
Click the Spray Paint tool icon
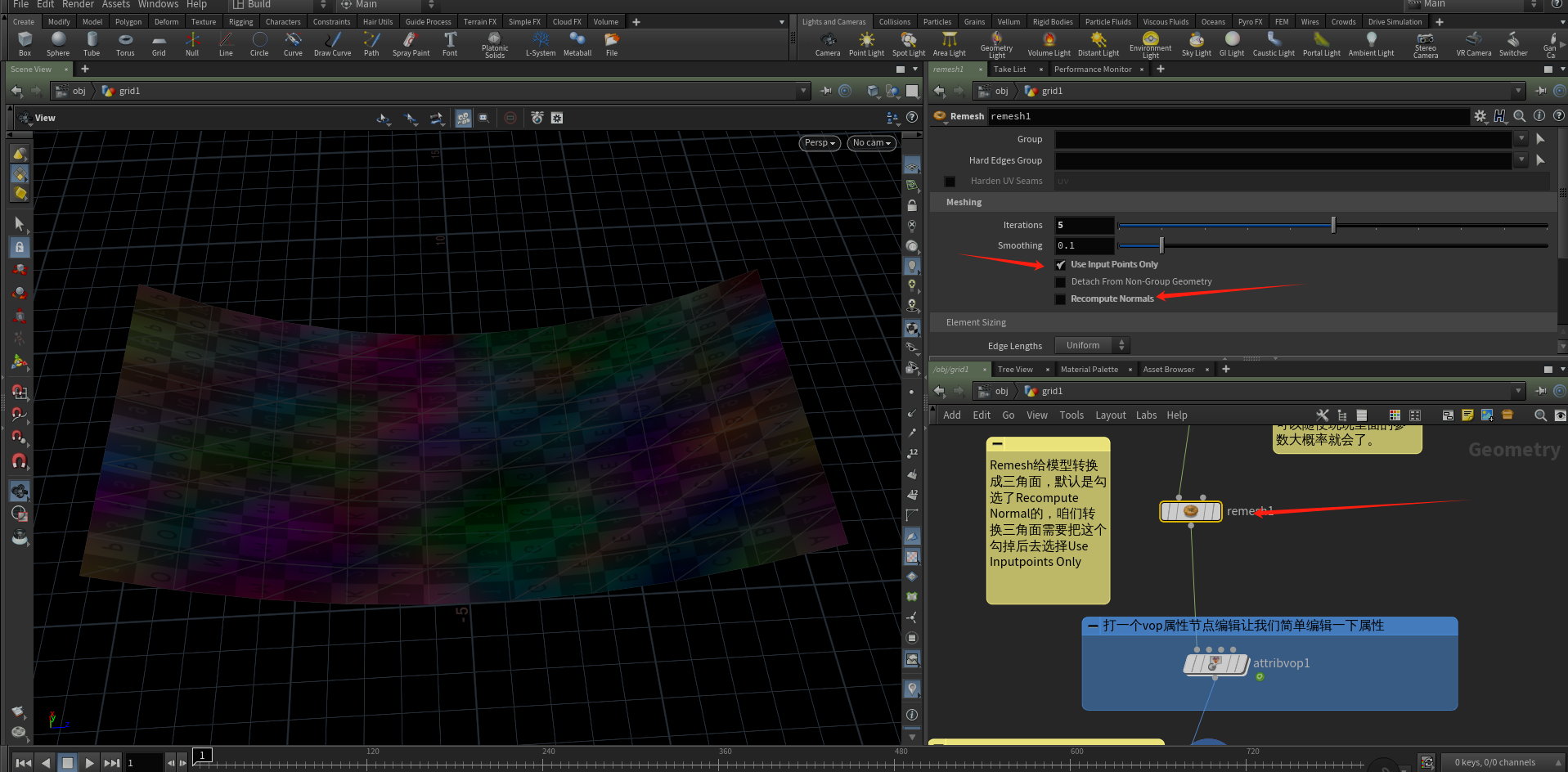(x=411, y=43)
